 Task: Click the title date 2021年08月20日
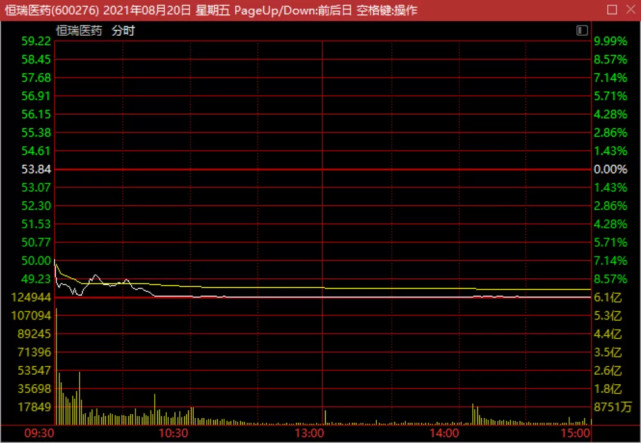(x=147, y=10)
